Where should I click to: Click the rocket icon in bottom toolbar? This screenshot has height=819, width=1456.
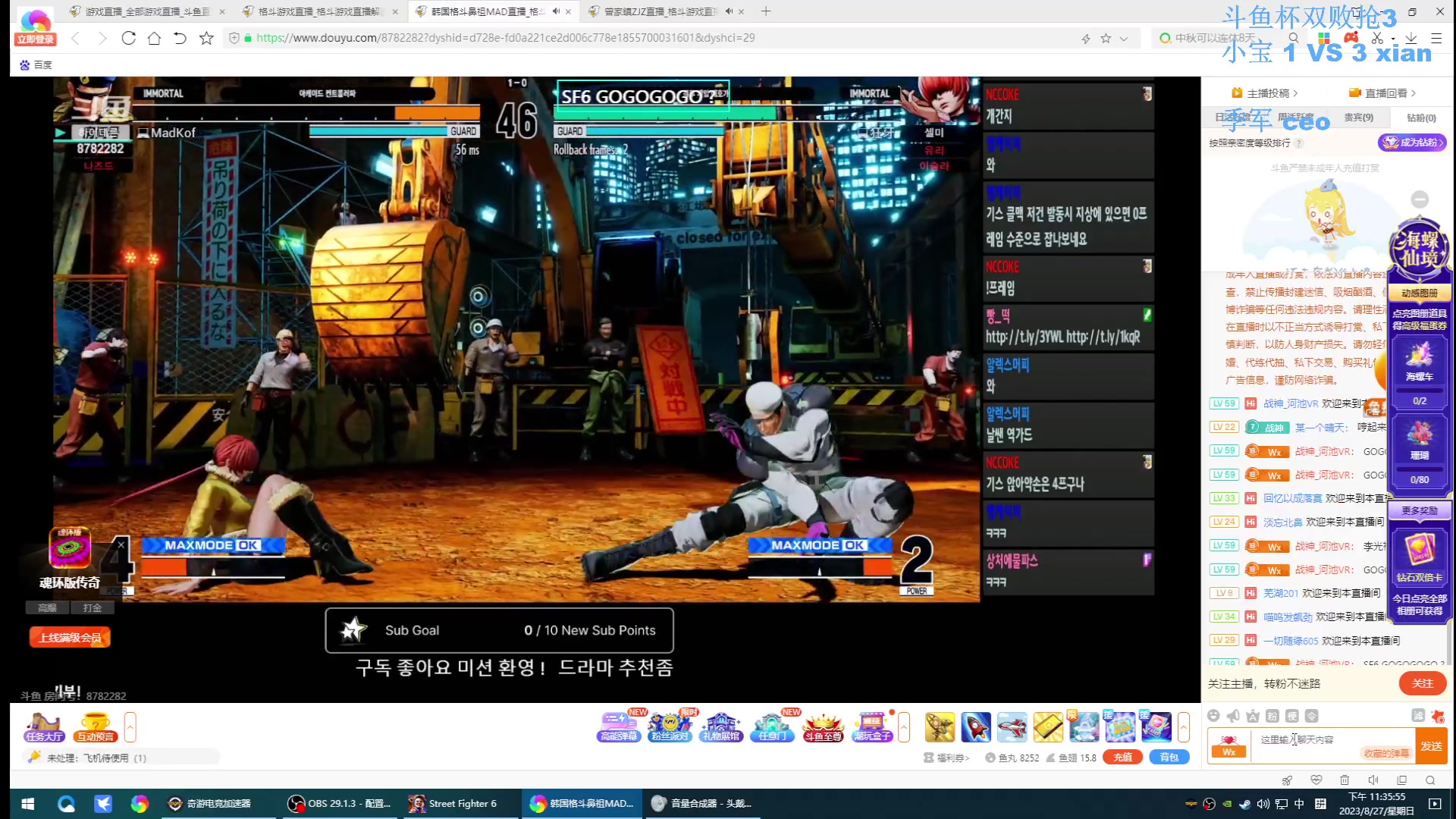(1287, 780)
